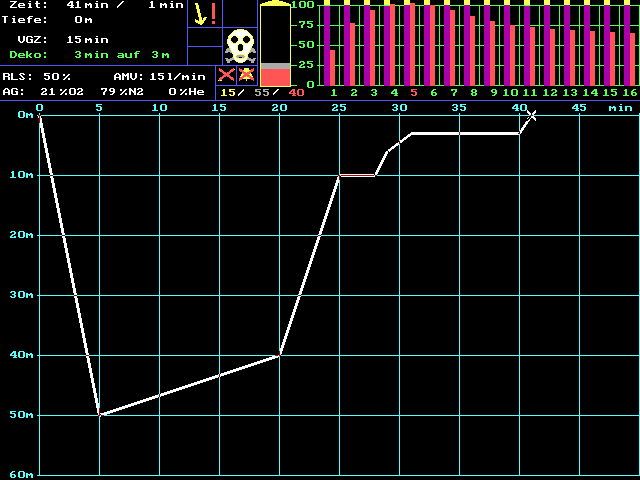Click the air tank fill level gauge
The height and width of the screenshot is (480, 640).
(x=275, y=45)
